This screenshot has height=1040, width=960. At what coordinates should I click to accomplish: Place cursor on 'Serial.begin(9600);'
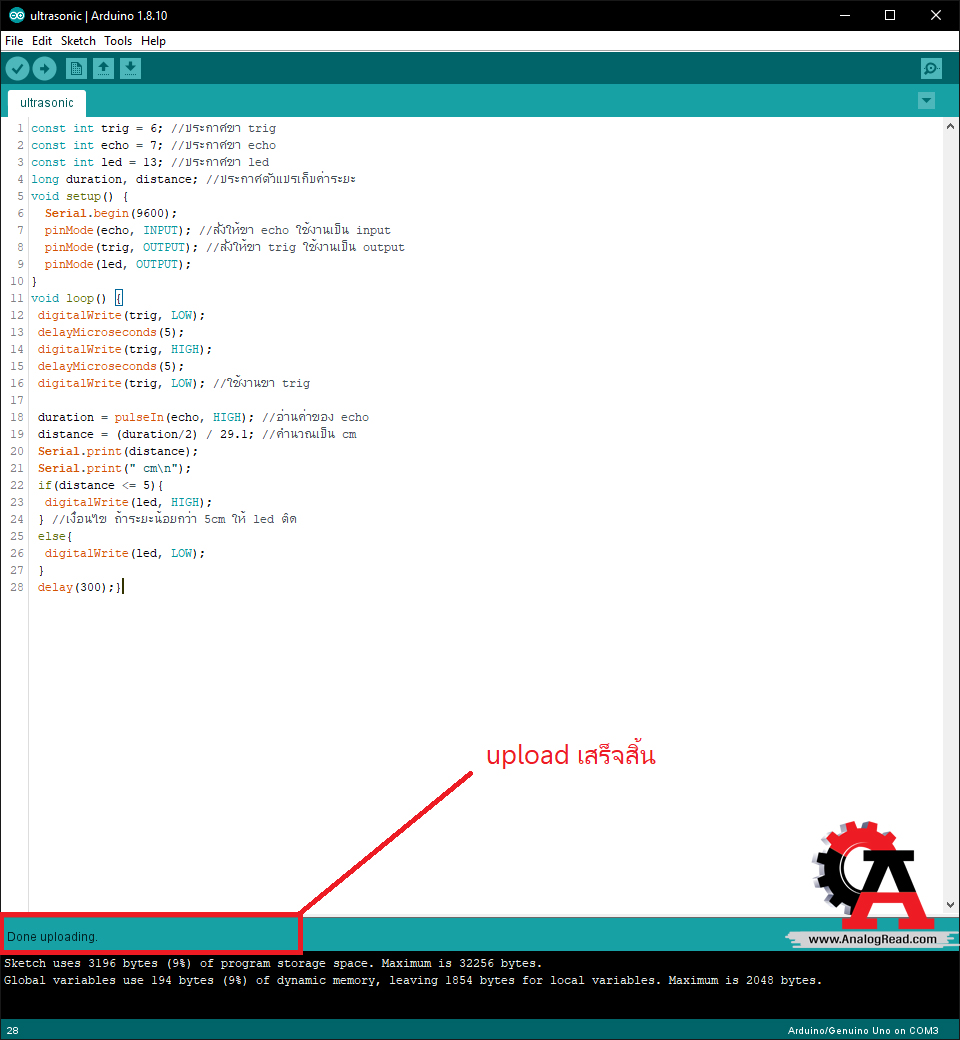coord(111,214)
